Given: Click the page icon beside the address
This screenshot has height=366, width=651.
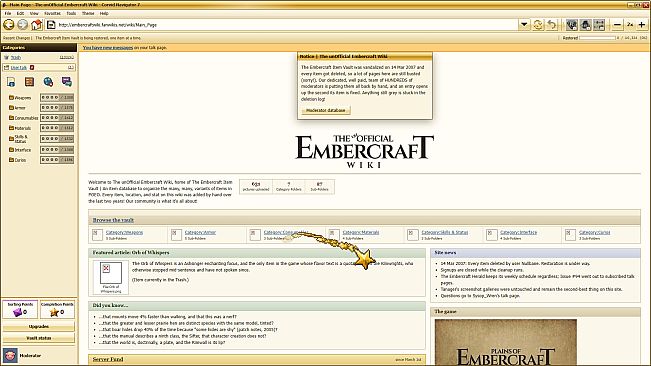Looking at the screenshot, I should [51, 25].
